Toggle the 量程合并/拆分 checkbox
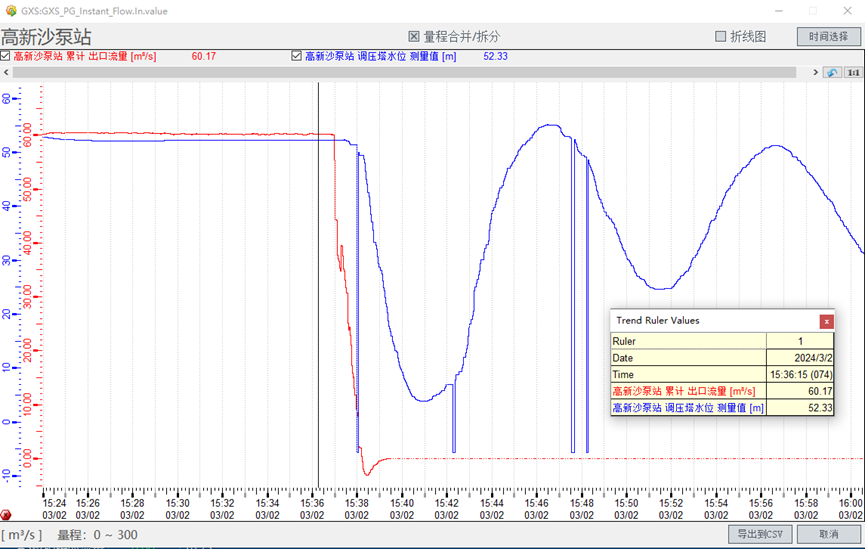The height and width of the screenshot is (549, 865). (414, 37)
